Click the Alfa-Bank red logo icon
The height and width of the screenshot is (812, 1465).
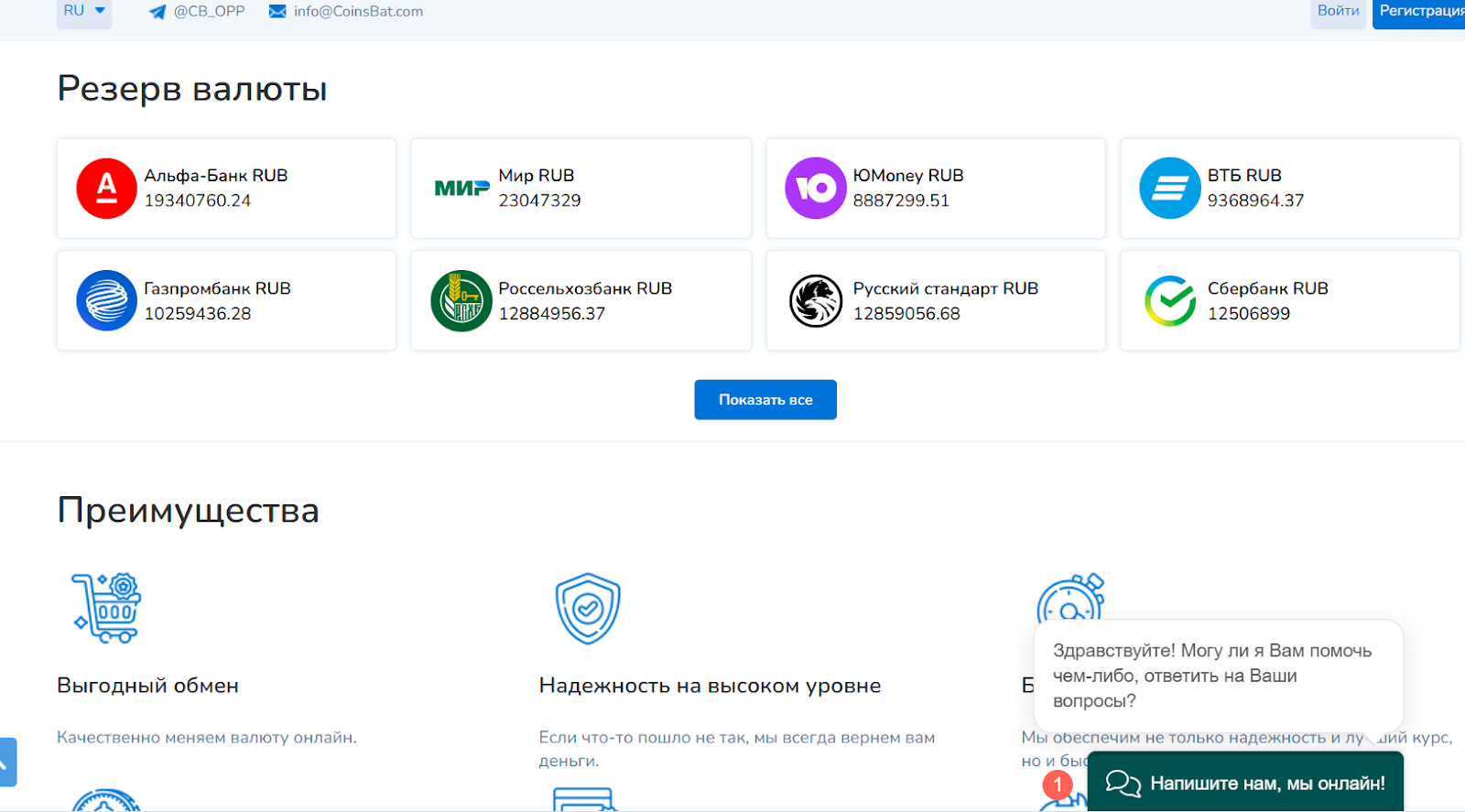pos(106,189)
